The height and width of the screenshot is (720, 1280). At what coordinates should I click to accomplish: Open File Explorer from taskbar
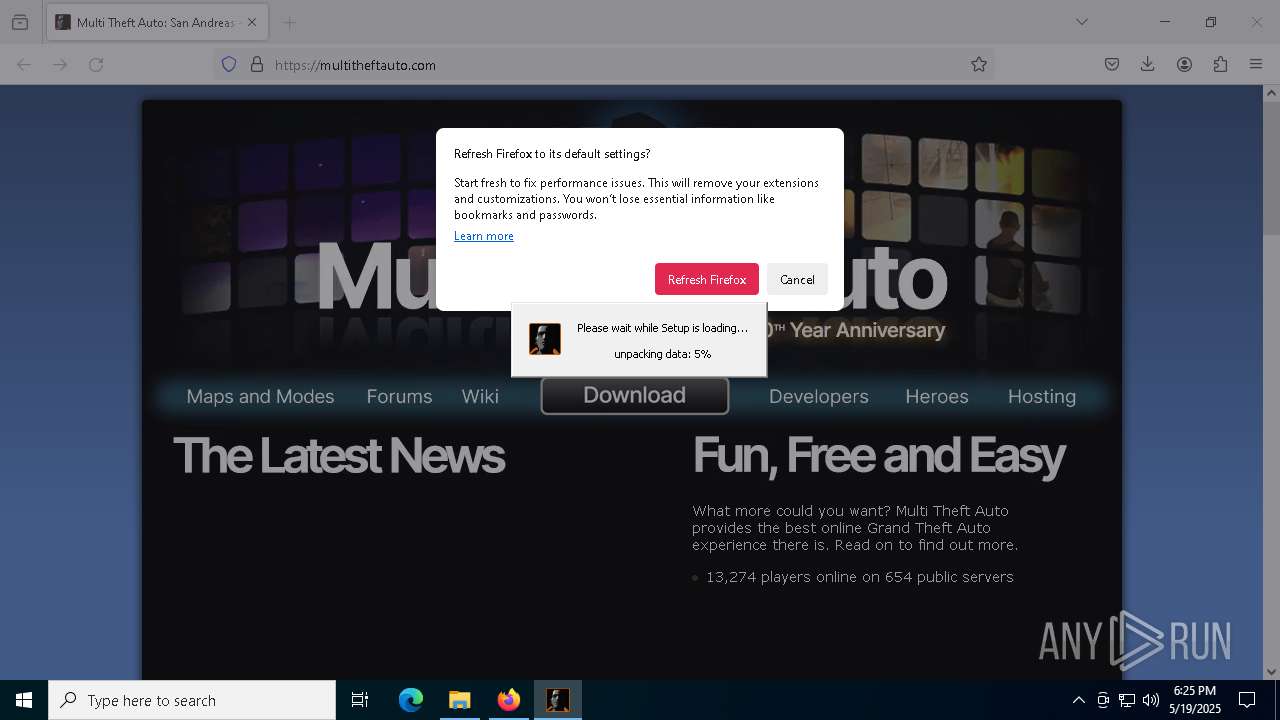click(459, 700)
